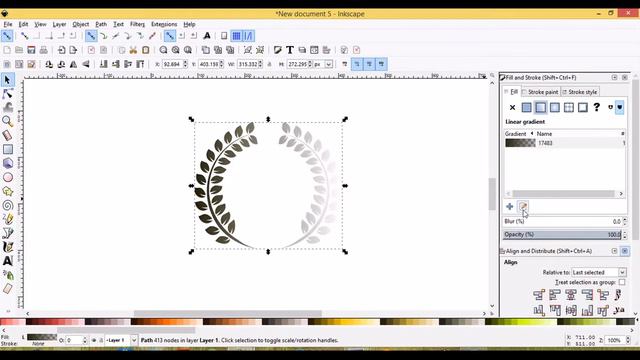This screenshot has height=360, width=640.
Task: Click the Duplicate selected objects icon
Action: click(x=206, y=50)
